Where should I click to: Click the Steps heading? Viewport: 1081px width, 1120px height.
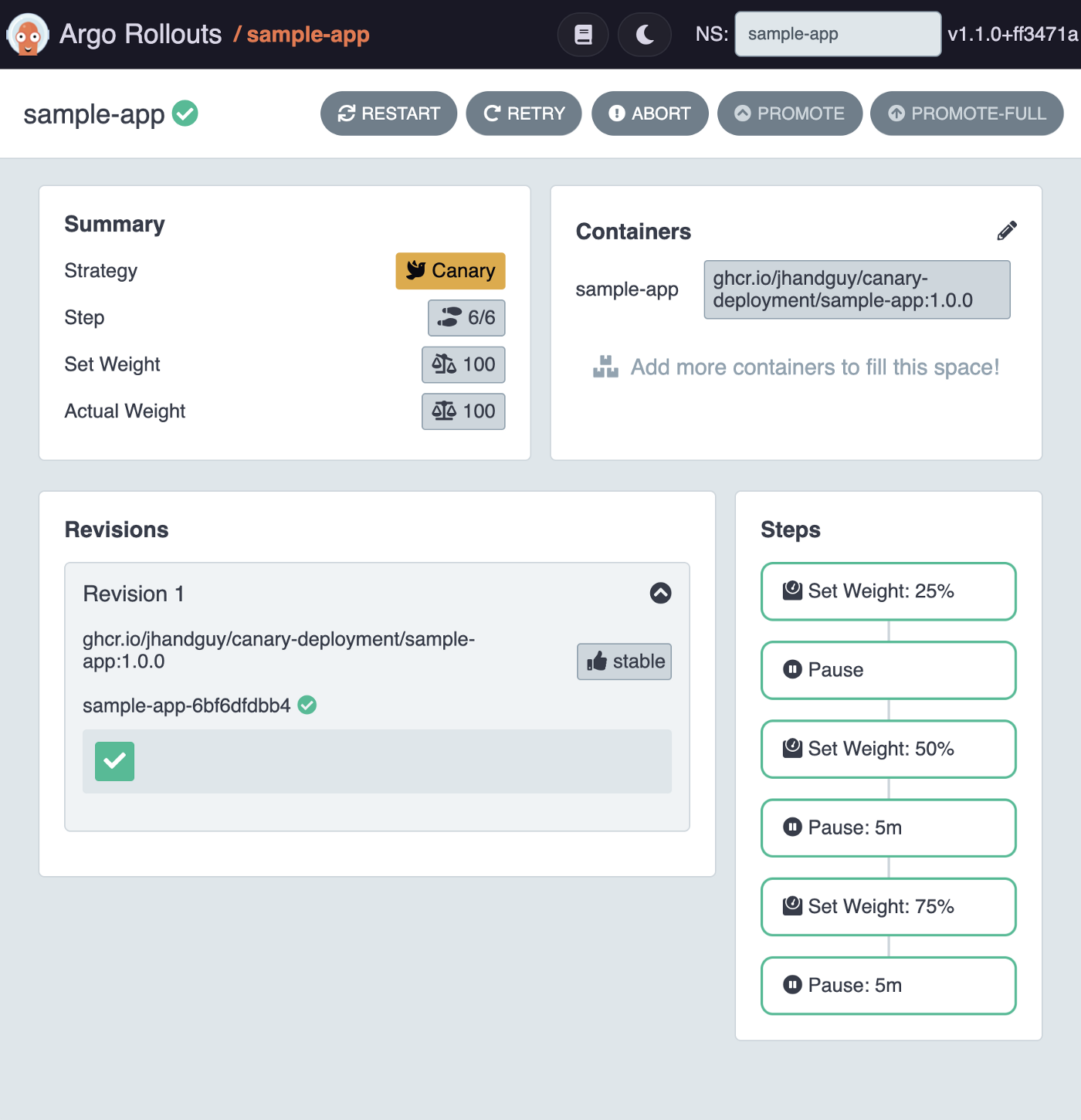(x=790, y=530)
